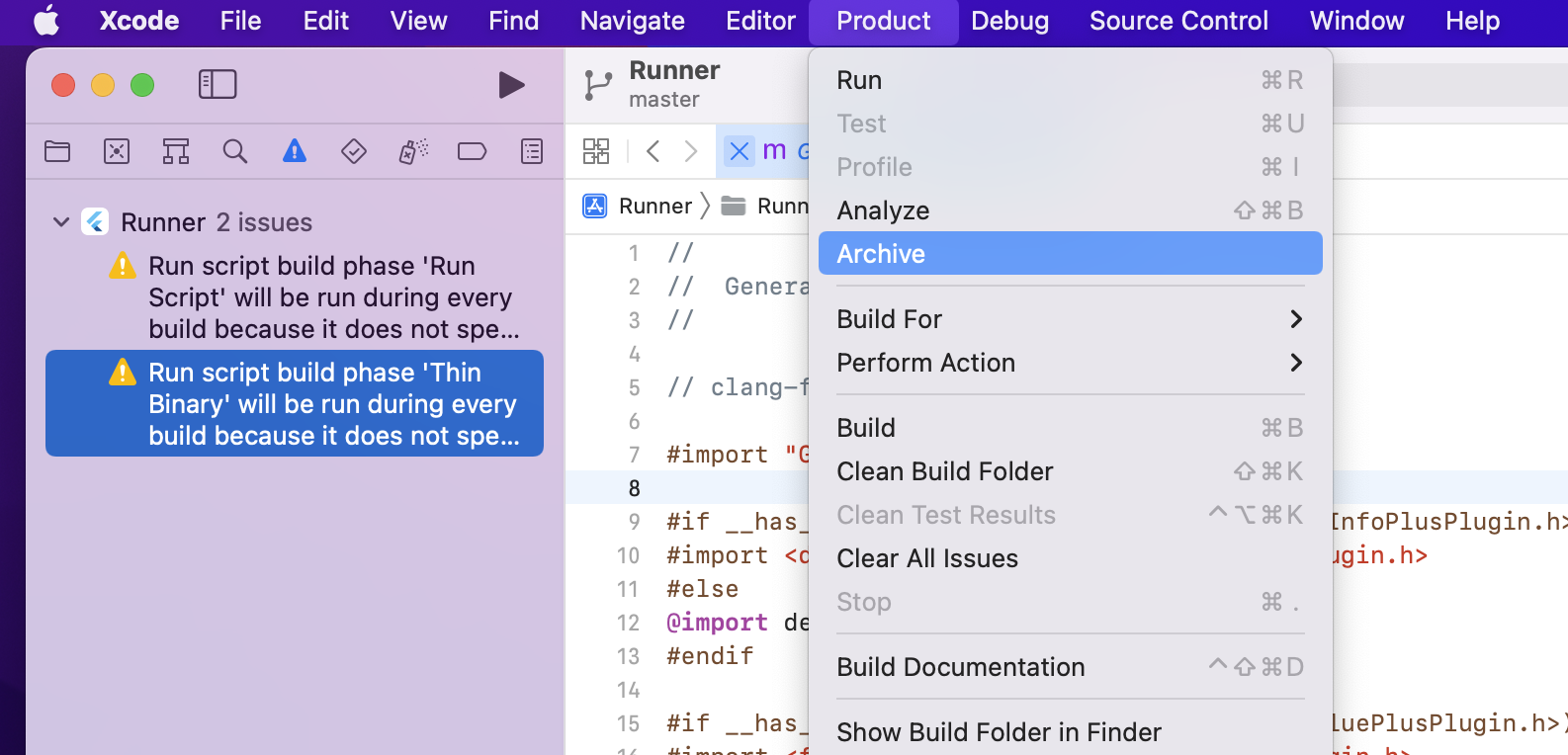Click the source control branch icon

(597, 85)
